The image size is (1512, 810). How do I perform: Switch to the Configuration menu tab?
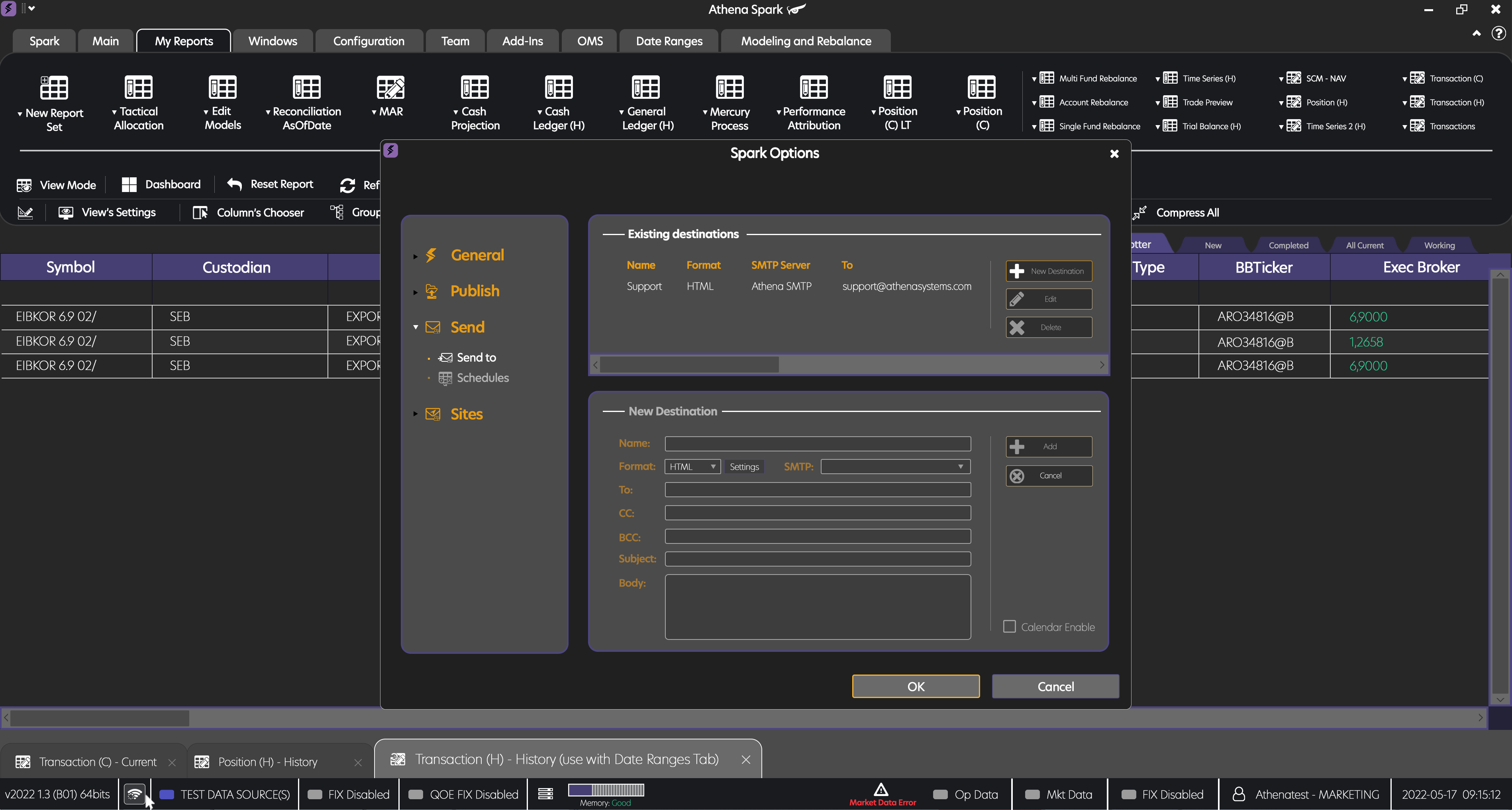pyautogui.click(x=369, y=41)
